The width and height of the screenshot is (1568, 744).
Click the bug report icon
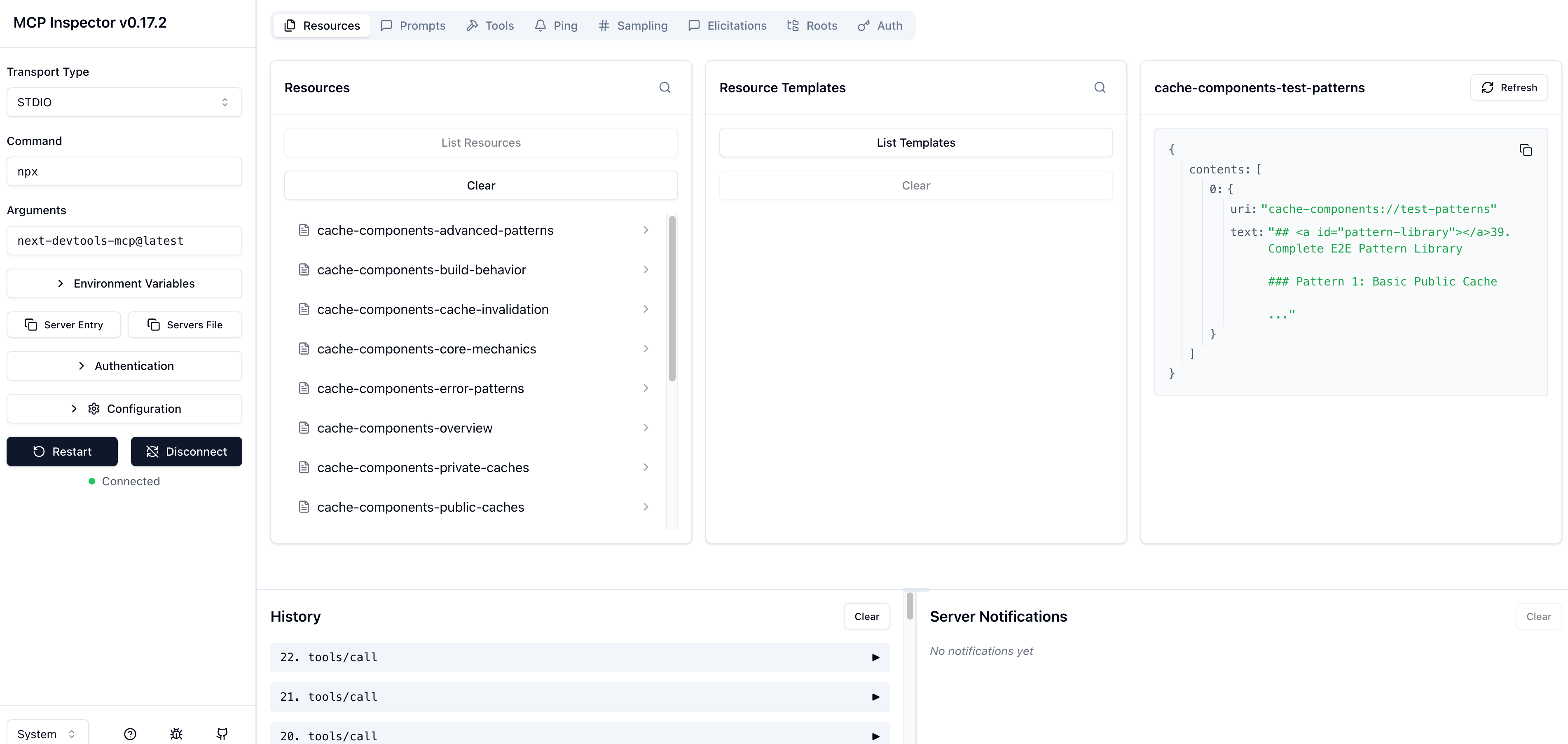[x=176, y=734]
